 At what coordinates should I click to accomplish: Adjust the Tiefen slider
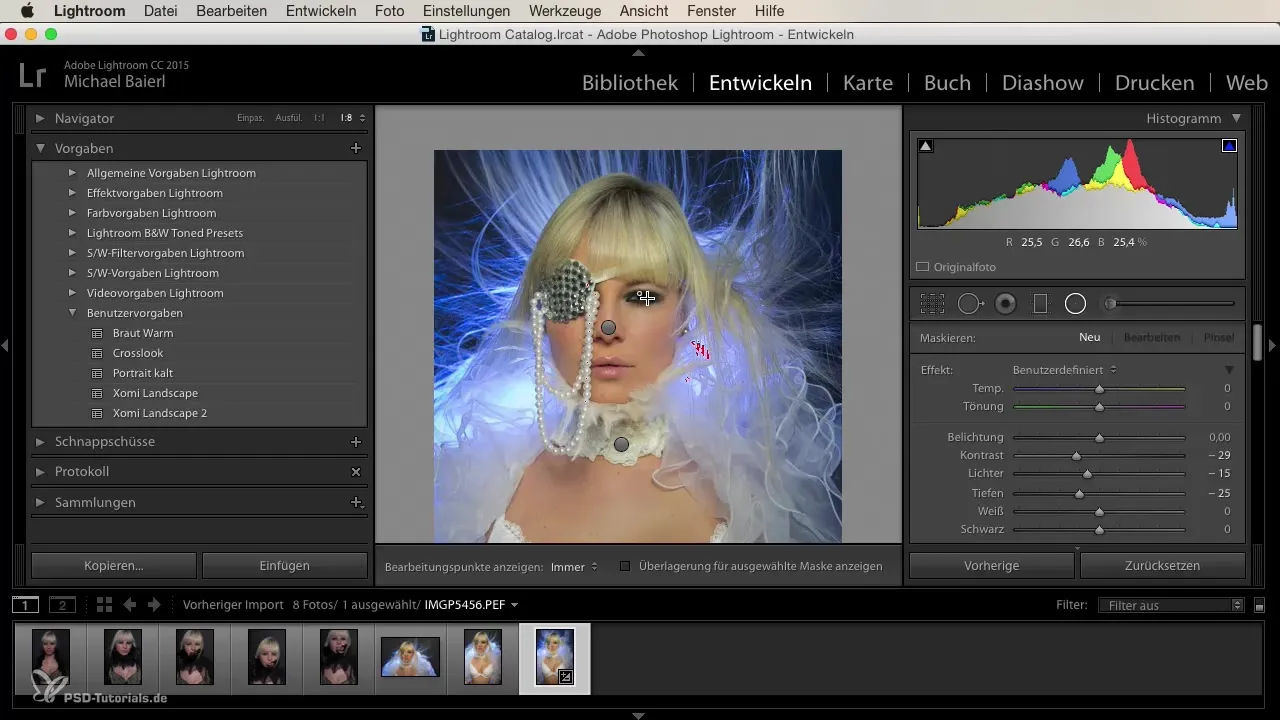tap(1080, 493)
